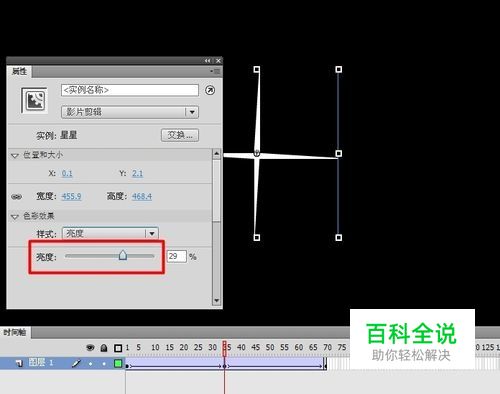Click the keyframe at frame 35
The width and height of the screenshot is (500, 394).
coord(225,366)
